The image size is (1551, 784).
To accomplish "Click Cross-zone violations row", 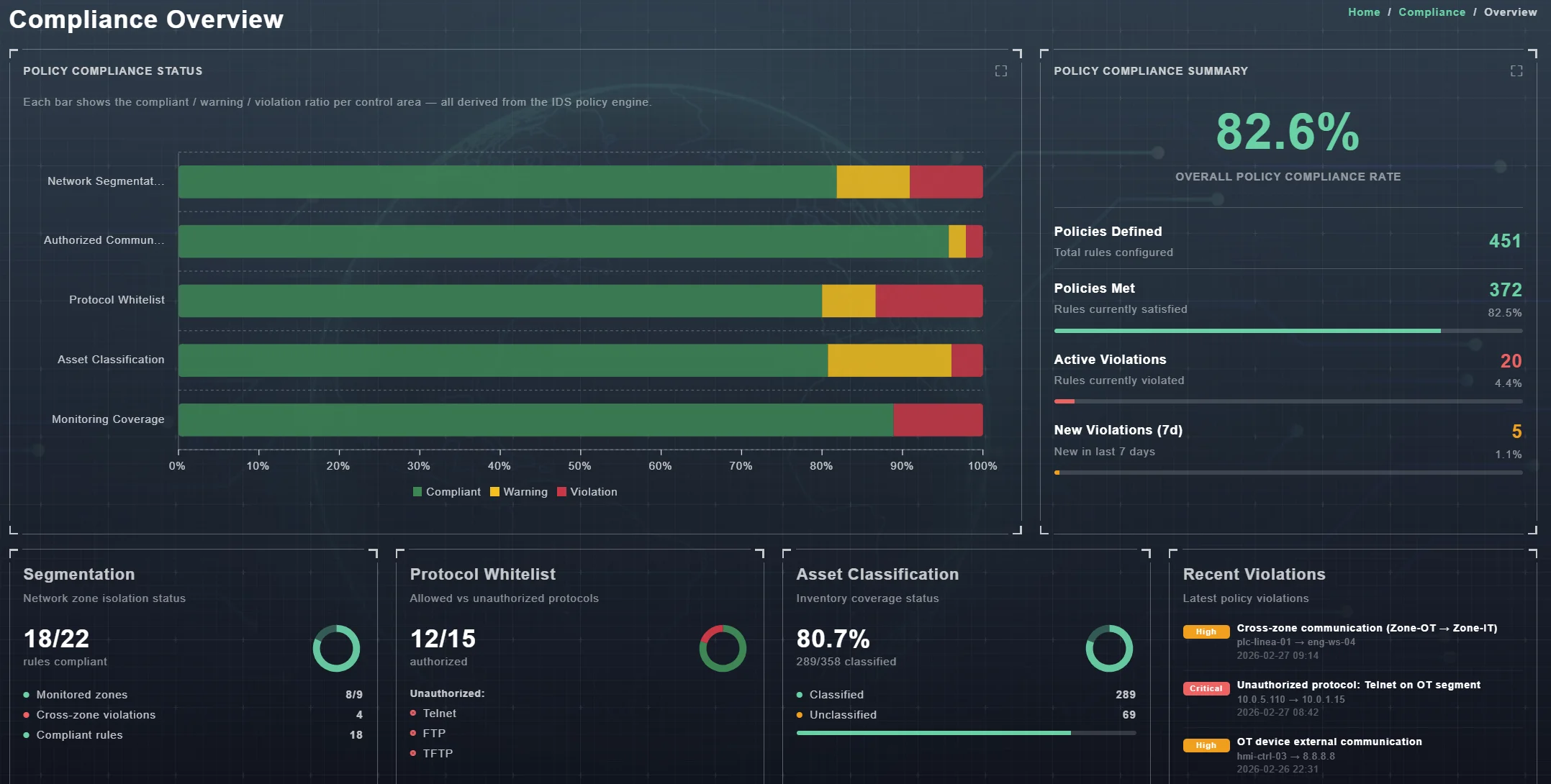I will pyautogui.click(x=193, y=715).
